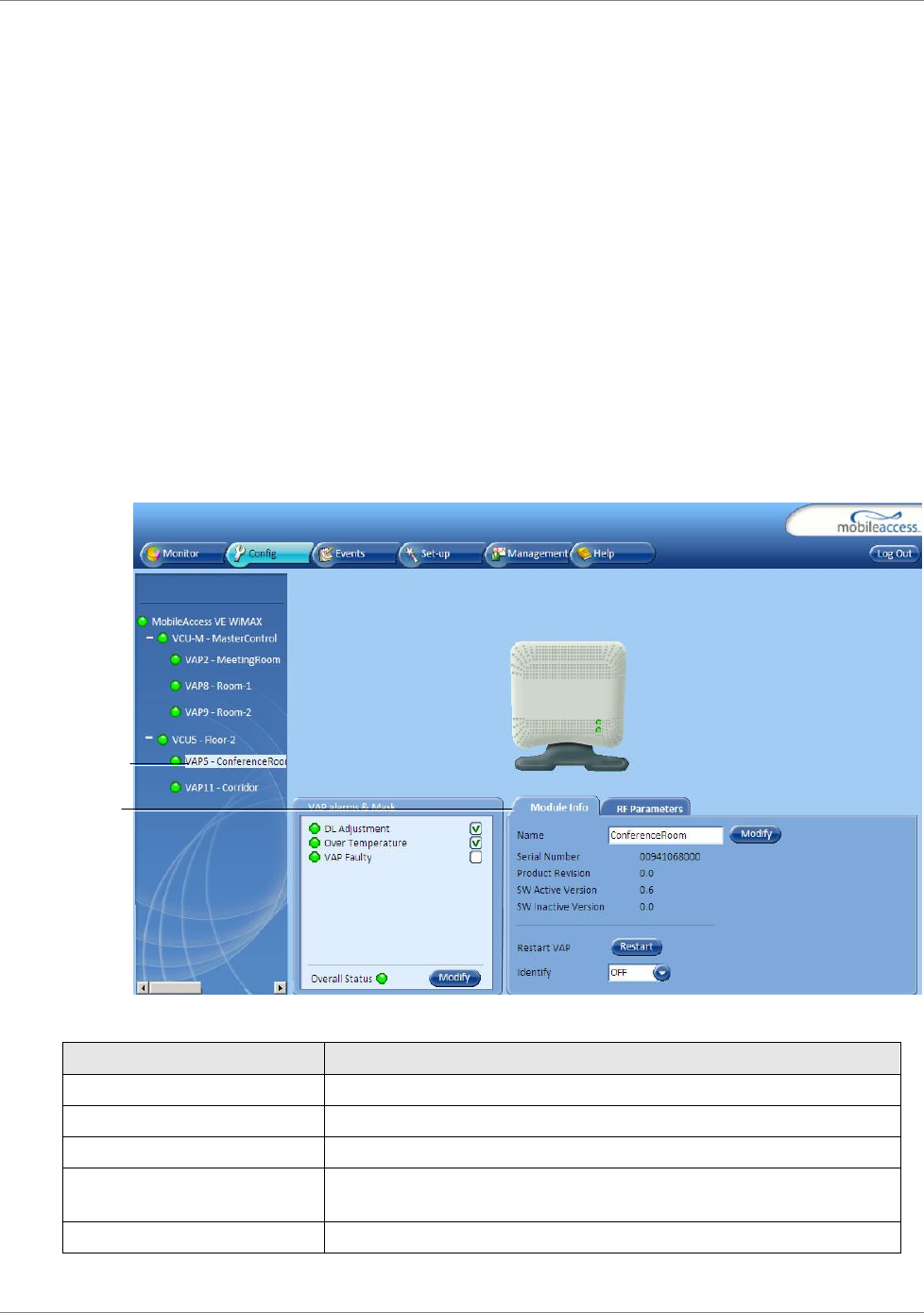The height and width of the screenshot is (1313, 924).
Task: Toggle the Over Temperature mask checkbox
Action: click(x=476, y=843)
